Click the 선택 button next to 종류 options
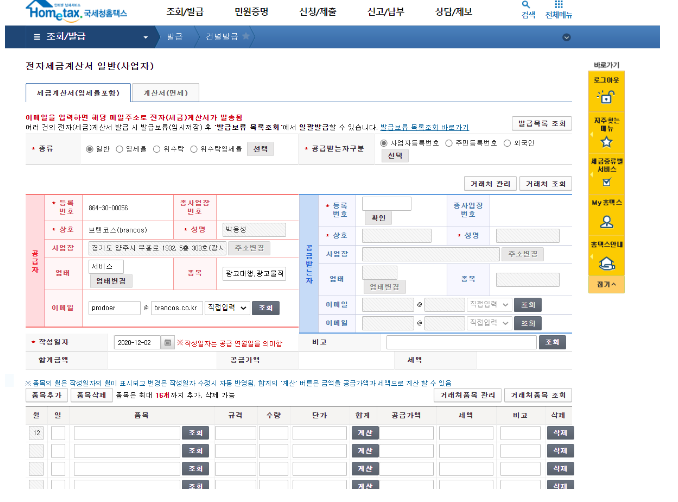 pos(260,149)
